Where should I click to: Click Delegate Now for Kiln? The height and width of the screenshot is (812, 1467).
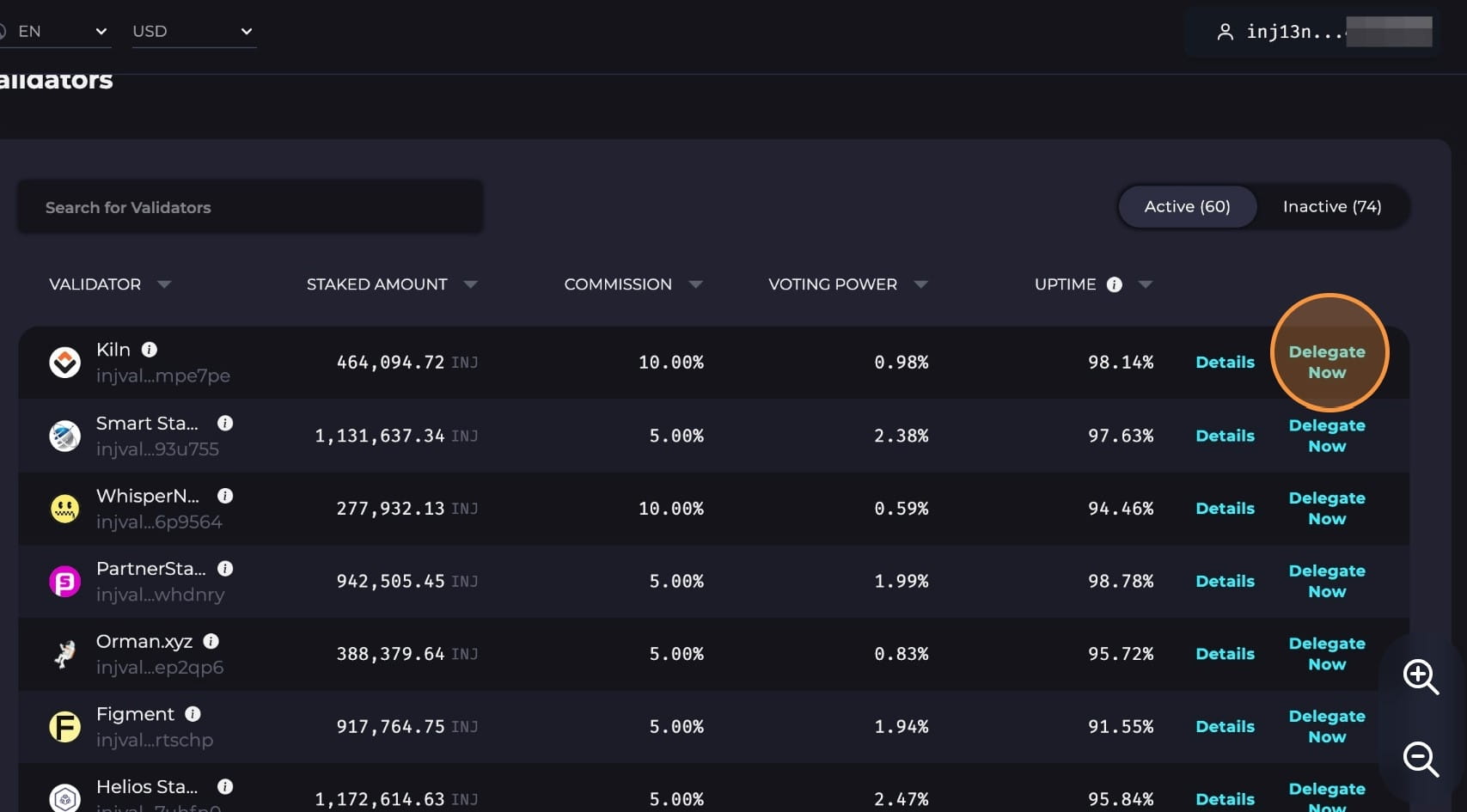1327,362
